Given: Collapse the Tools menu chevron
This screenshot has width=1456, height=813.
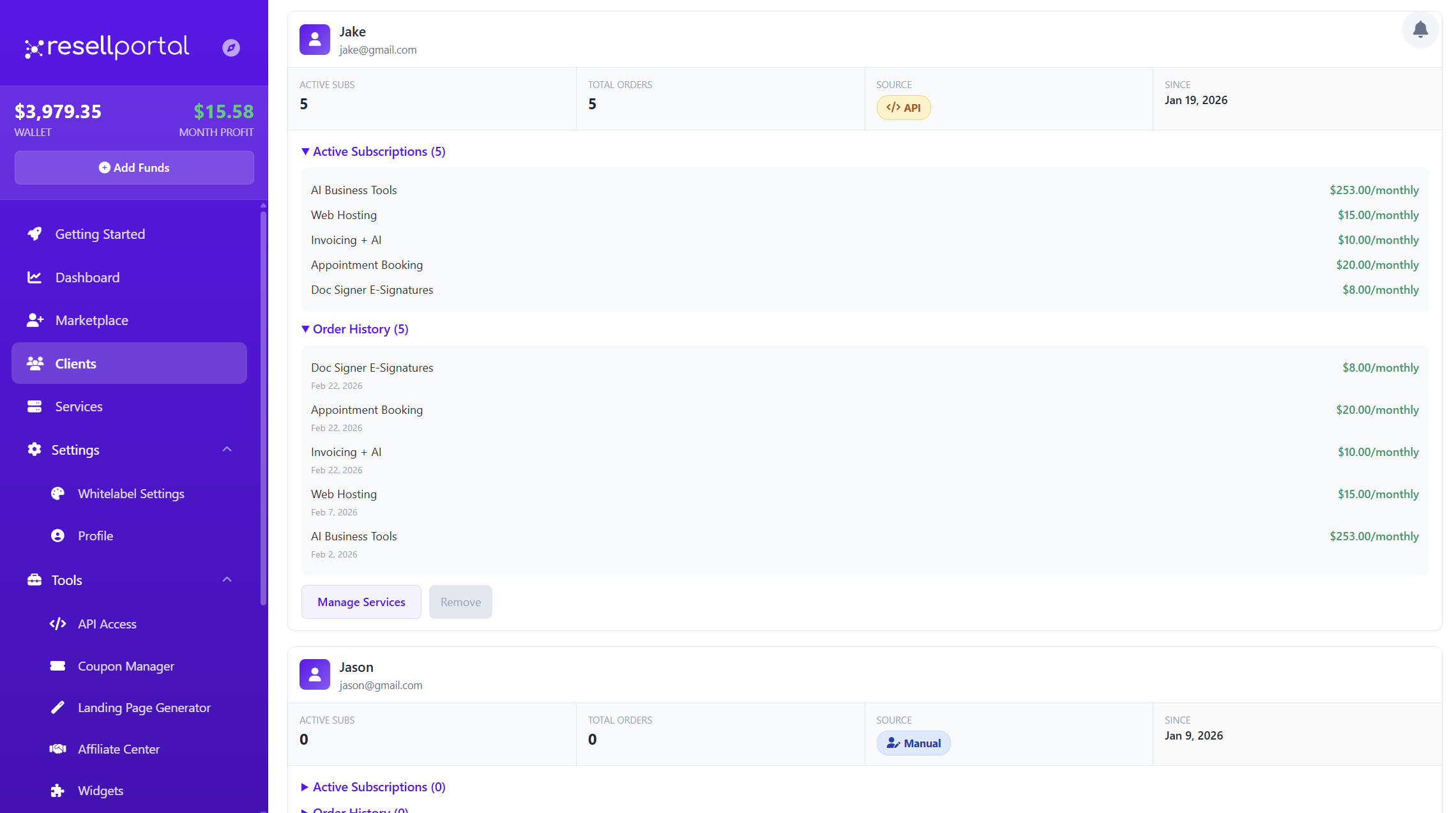Looking at the screenshot, I should (x=227, y=580).
